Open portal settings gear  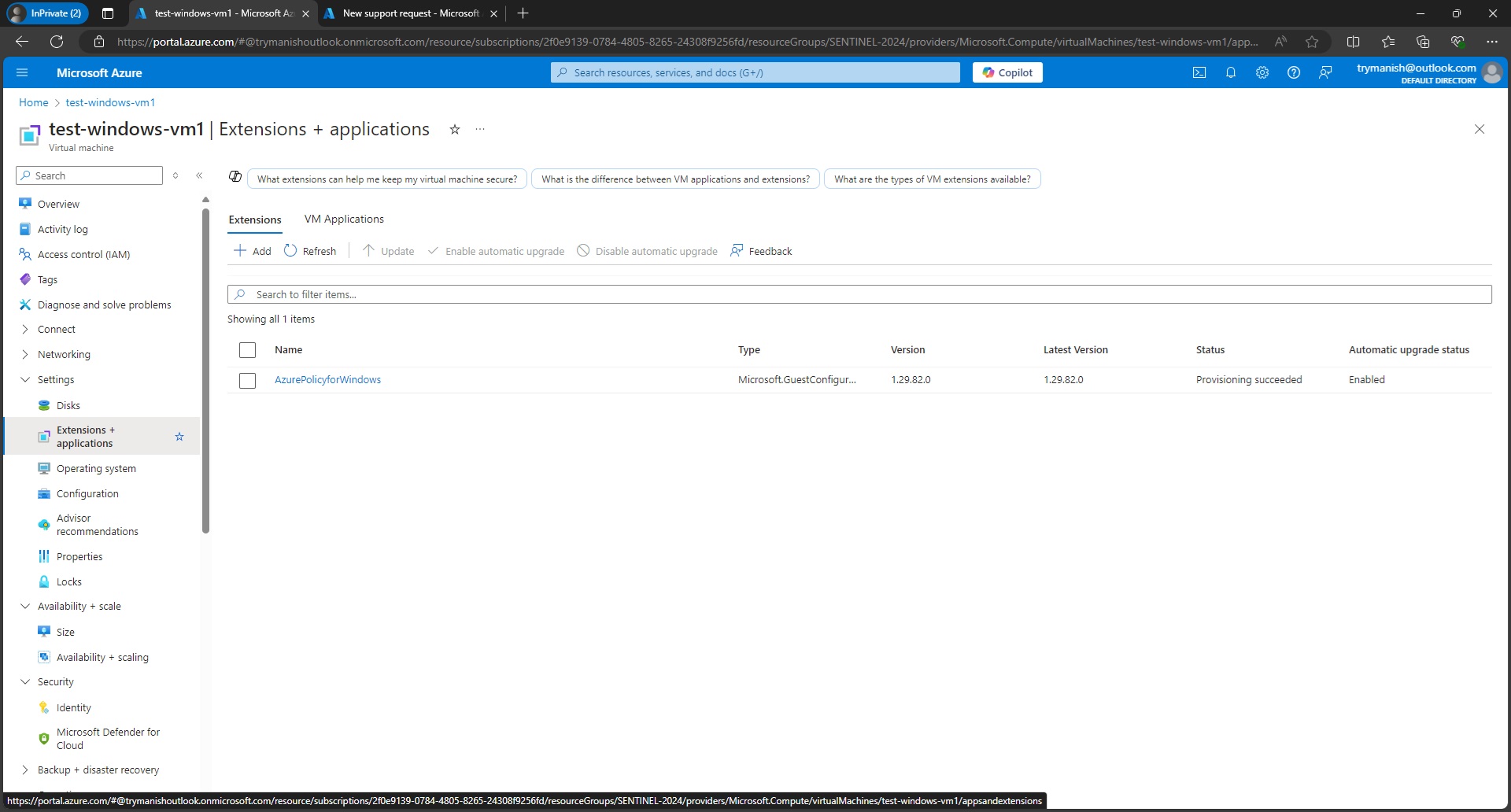[1262, 72]
